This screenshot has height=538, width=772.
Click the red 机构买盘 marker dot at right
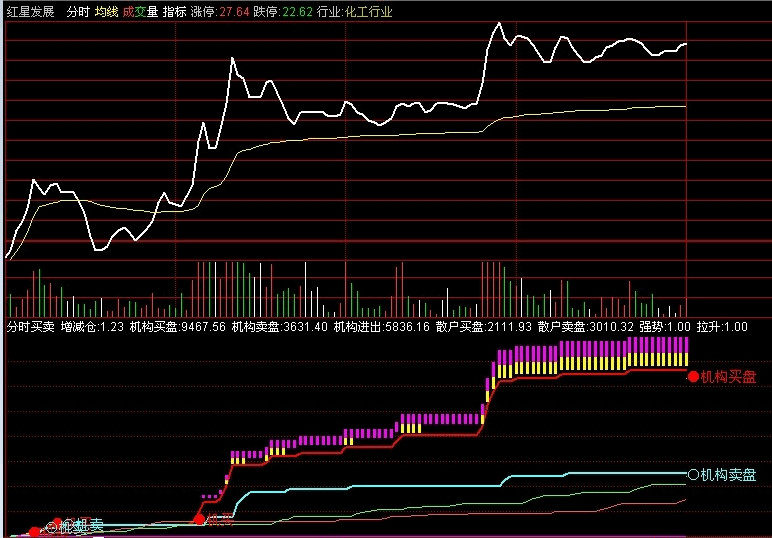click(x=694, y=377)
